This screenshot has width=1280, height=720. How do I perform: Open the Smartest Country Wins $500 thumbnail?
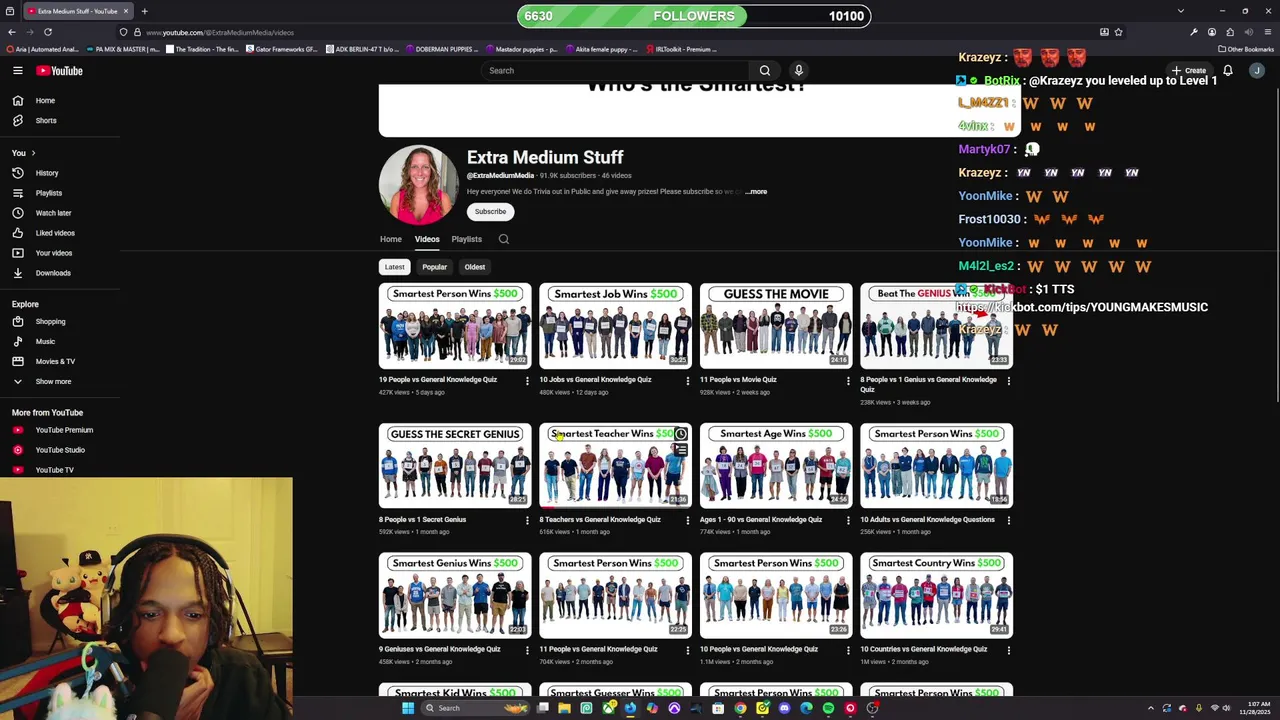[937, 596]
